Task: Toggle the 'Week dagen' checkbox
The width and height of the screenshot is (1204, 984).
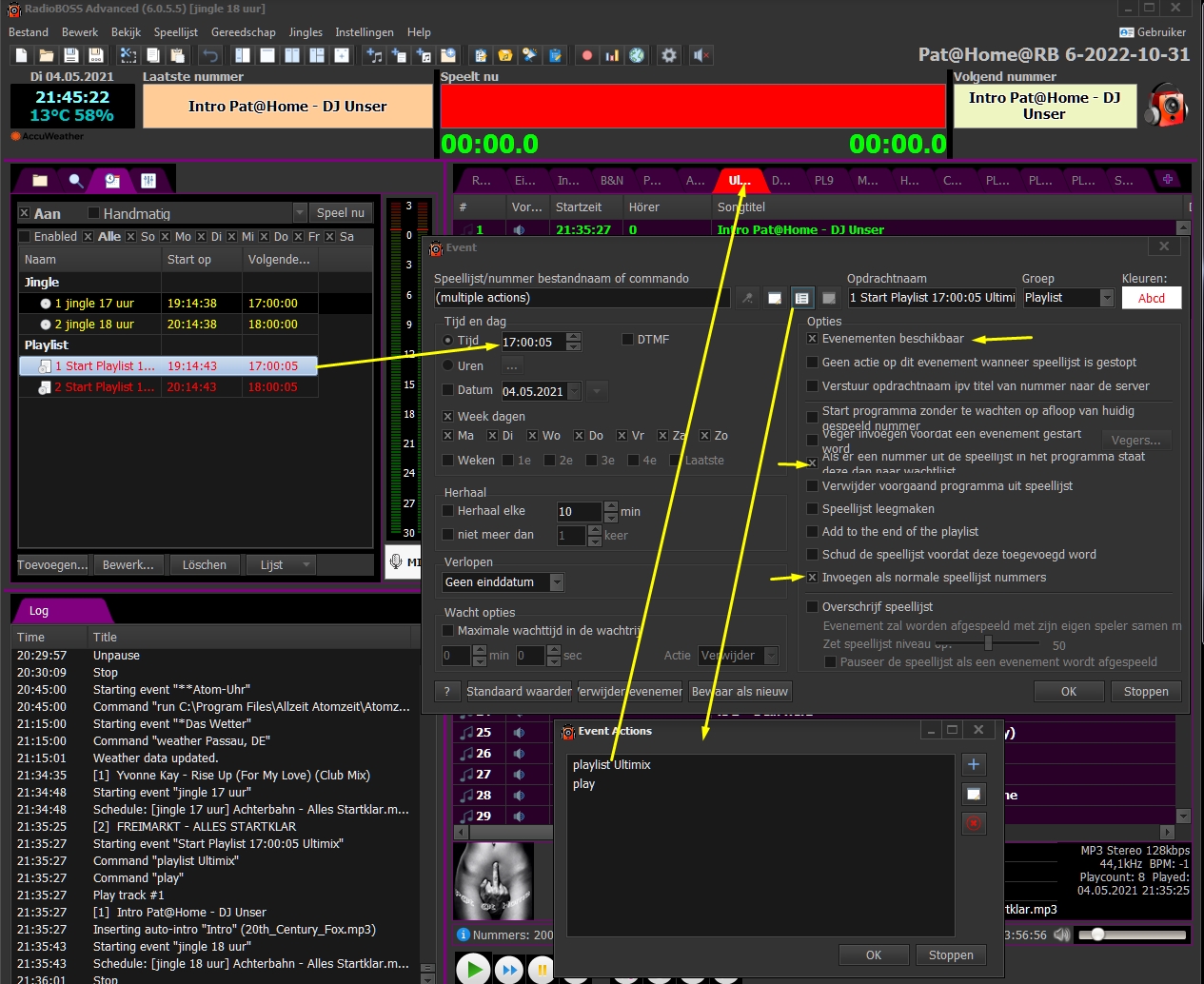Action: pos(448,417)
